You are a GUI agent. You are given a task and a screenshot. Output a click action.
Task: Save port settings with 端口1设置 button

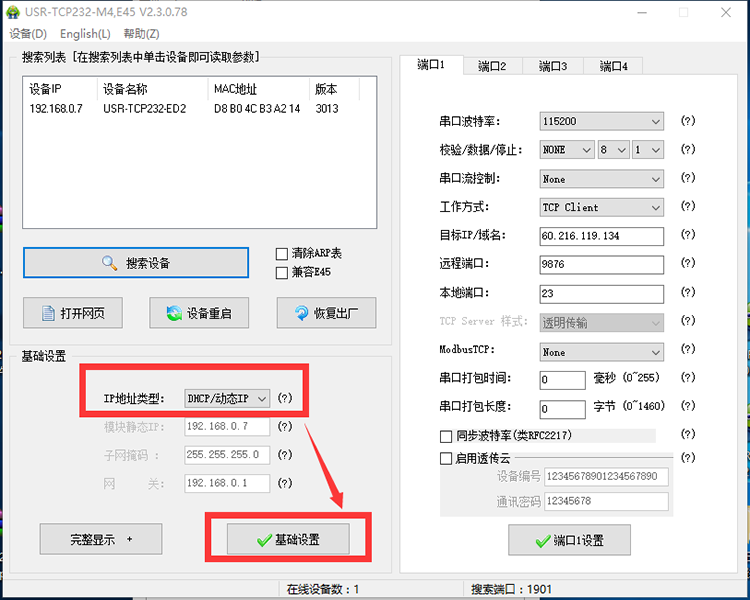pos(569,540)
